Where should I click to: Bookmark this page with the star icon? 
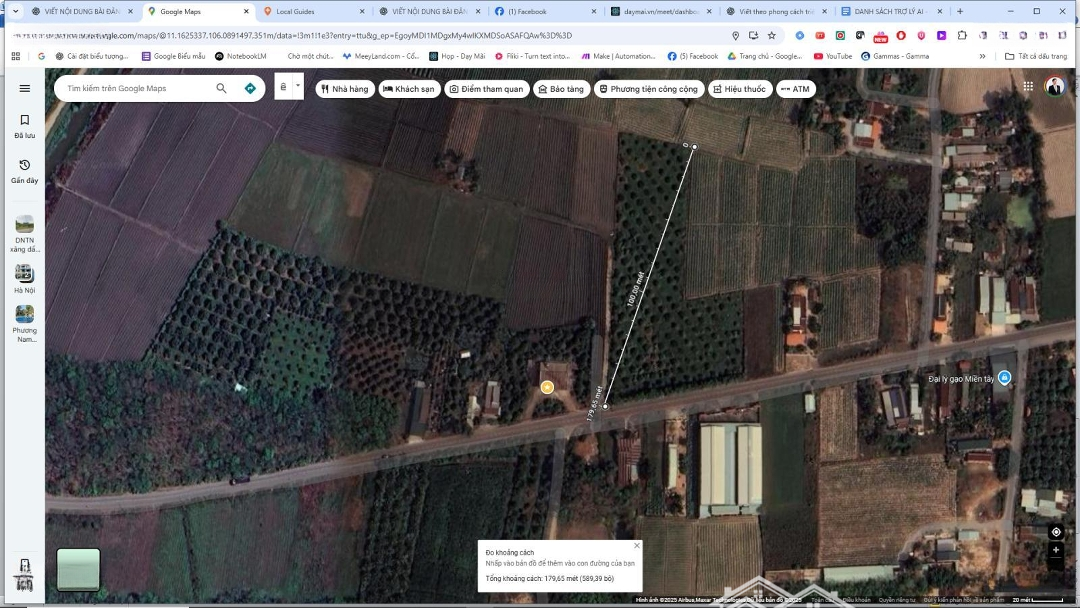point(772,35)
